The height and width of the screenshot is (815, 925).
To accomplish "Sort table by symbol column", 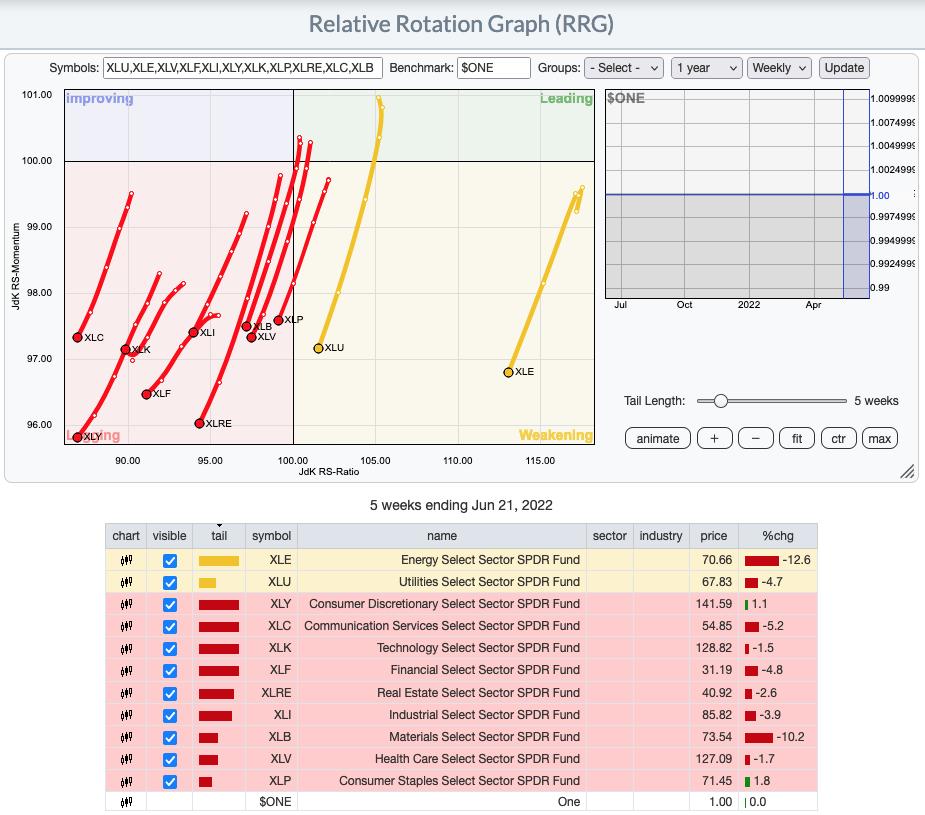I will pos(271,535).
